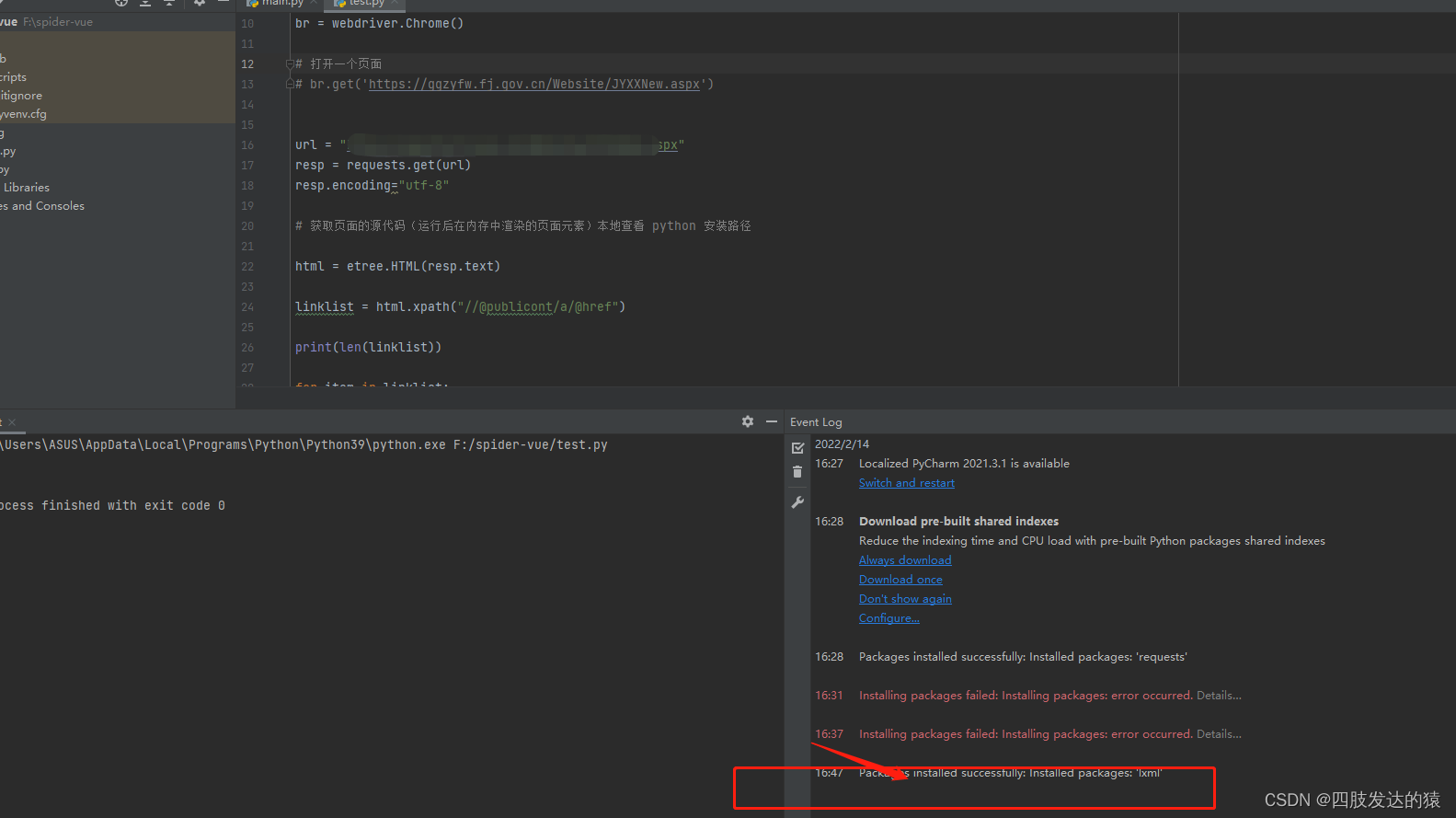The image size is (1456, 818).
Task: Mark all Event Log notifications as read
Action: pos(797,448)
